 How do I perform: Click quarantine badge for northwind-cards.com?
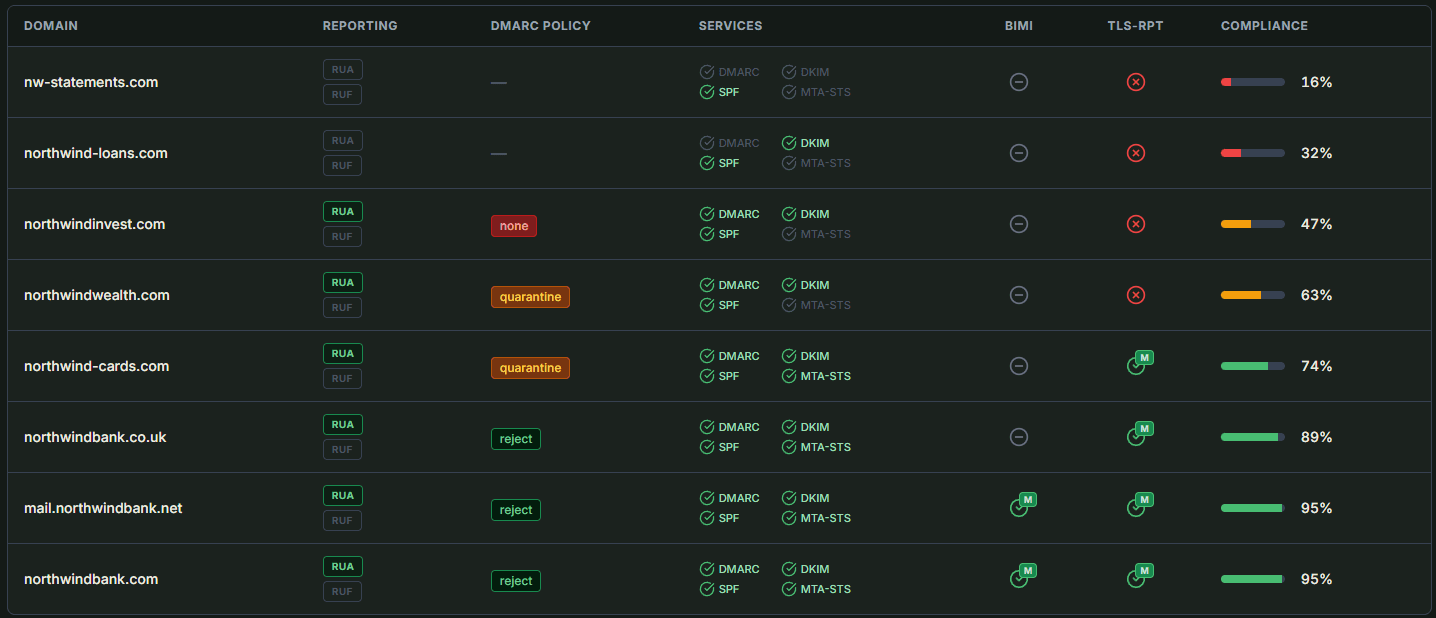point(530,368)
